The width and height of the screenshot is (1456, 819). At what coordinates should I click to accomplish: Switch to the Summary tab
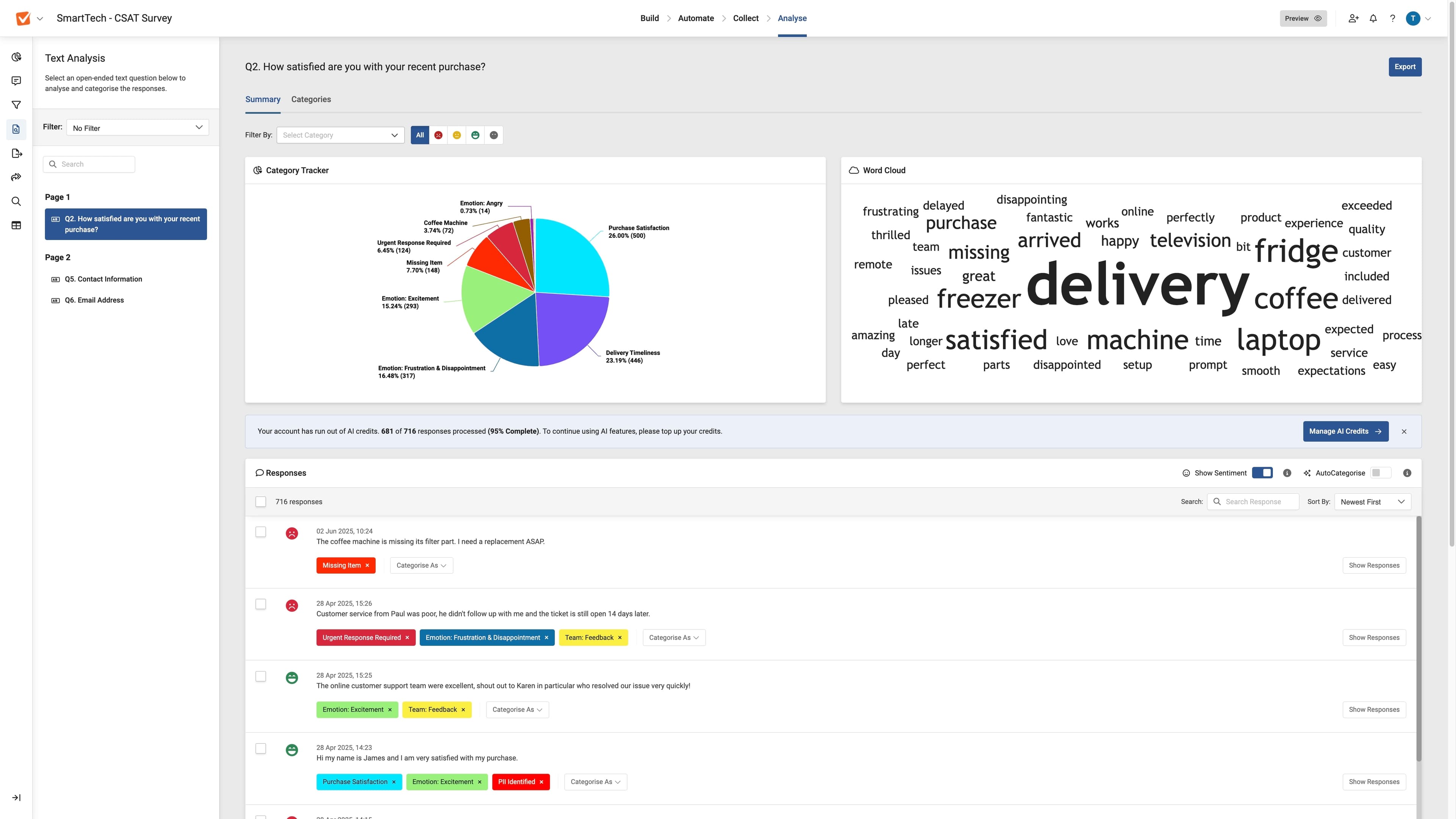point(263,99)
